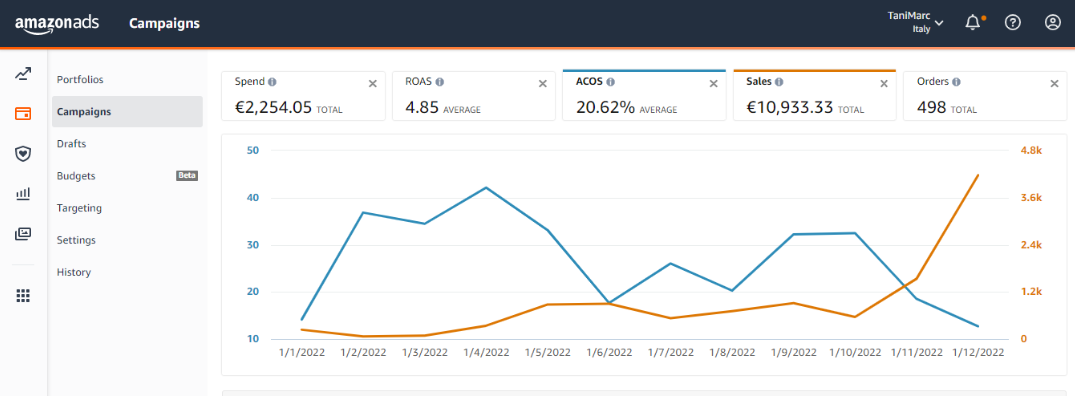Show info tooltip for Spend
This screenshot has width=1075, height=396.
(x=272, y=82)
